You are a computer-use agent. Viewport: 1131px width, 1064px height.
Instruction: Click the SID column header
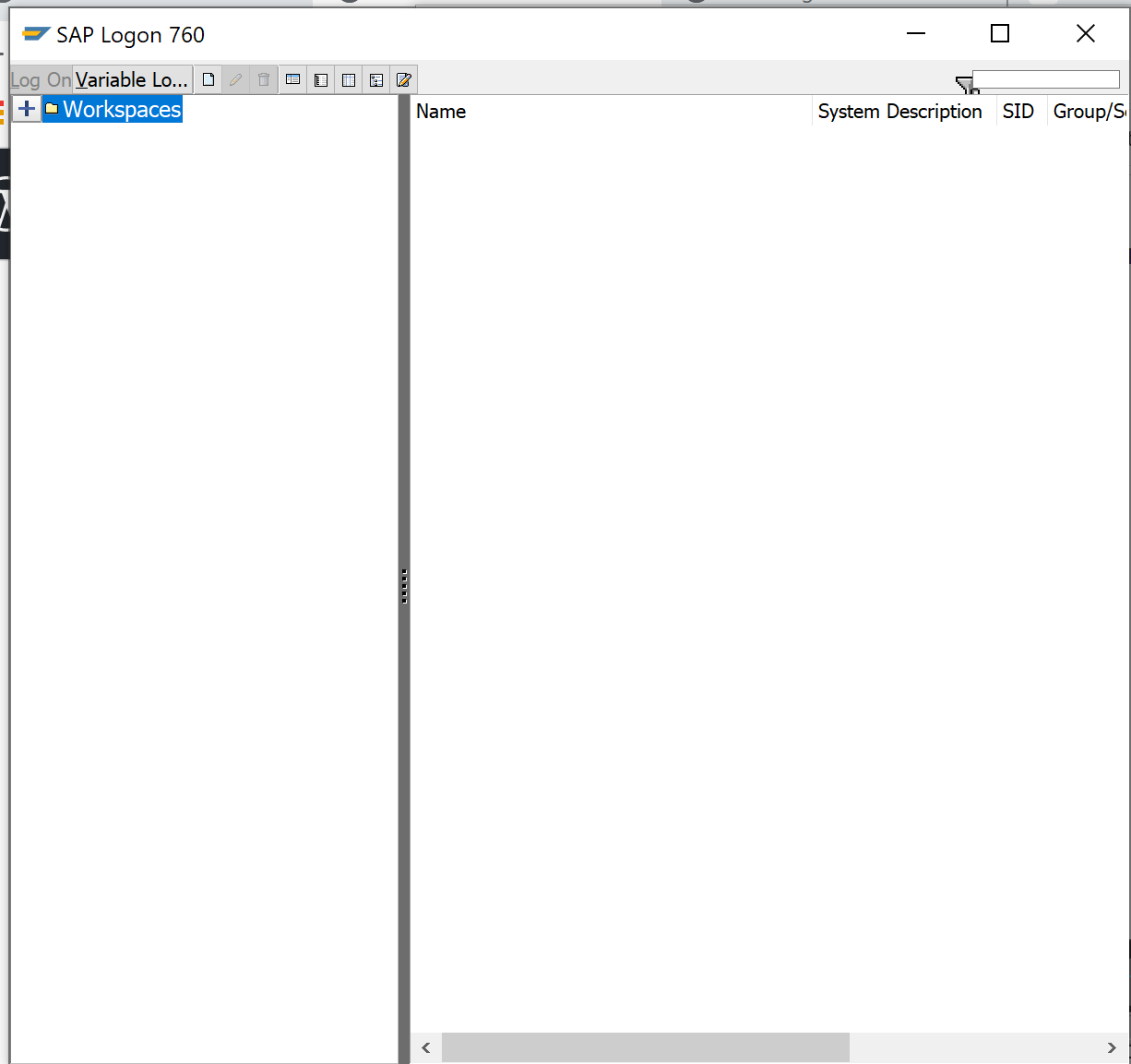point(1018,112)
